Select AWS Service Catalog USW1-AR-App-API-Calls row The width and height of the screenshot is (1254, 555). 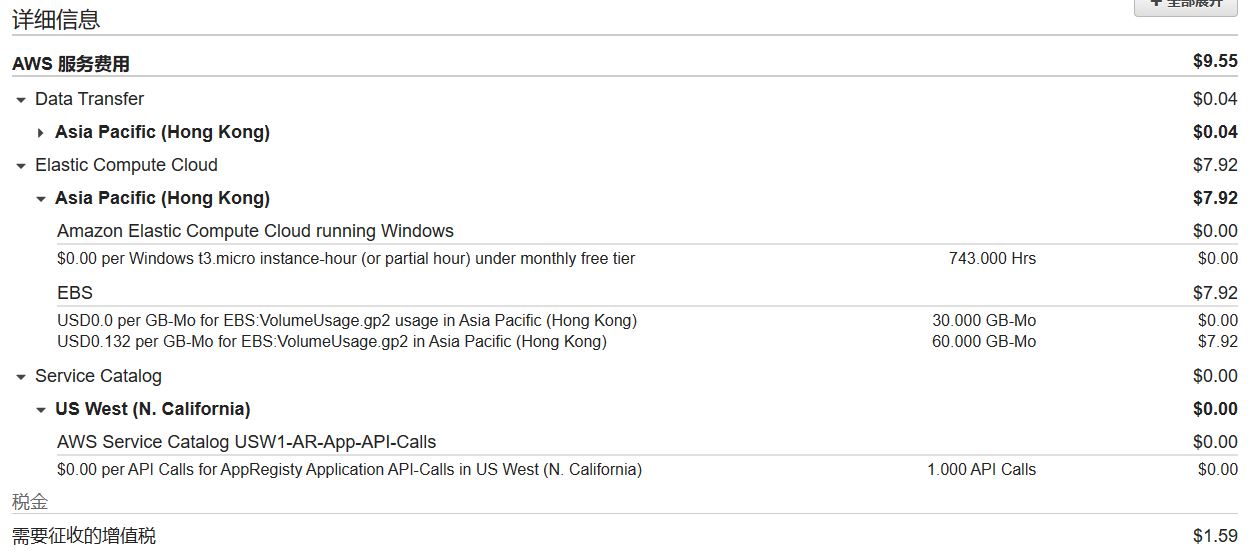click(246, 442)
